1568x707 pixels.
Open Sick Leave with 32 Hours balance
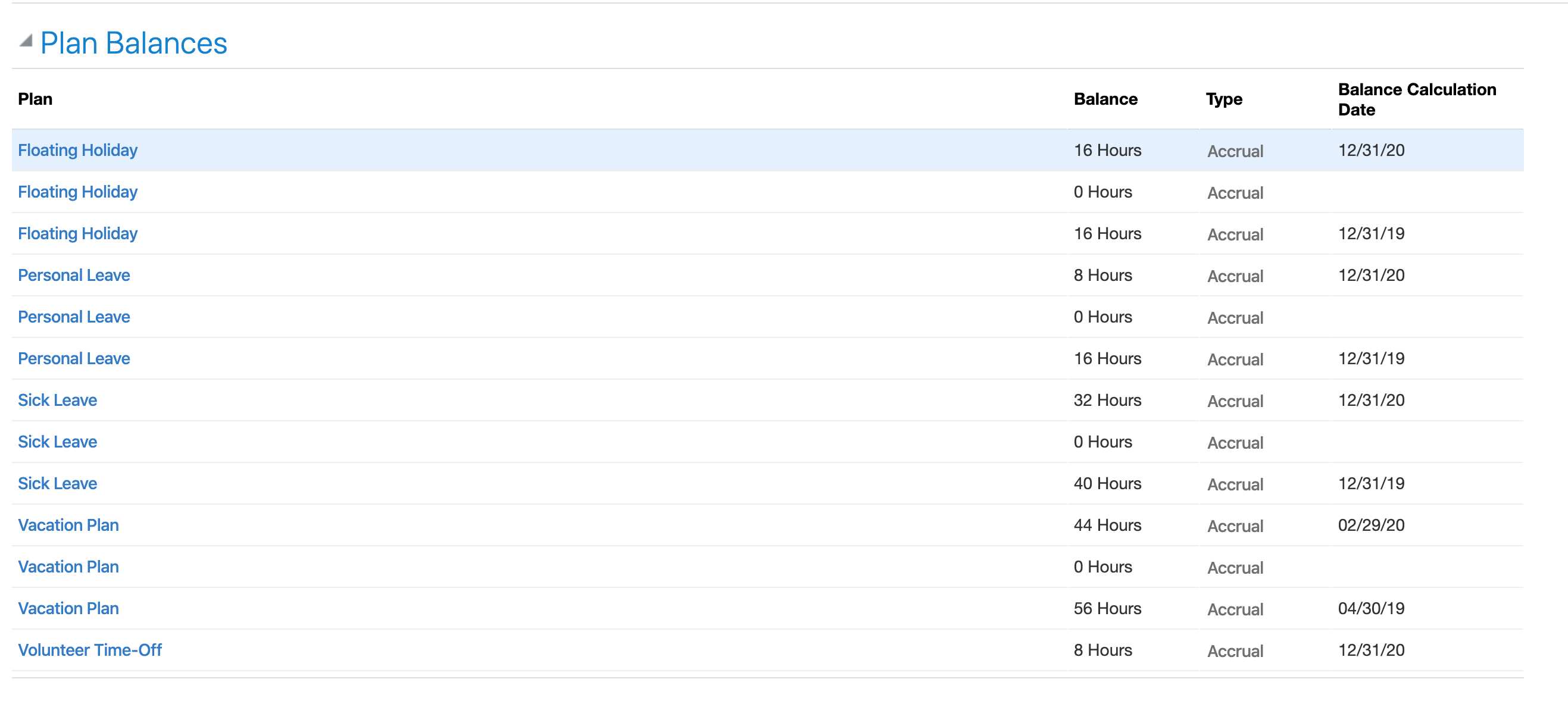[x=58, y=401]
